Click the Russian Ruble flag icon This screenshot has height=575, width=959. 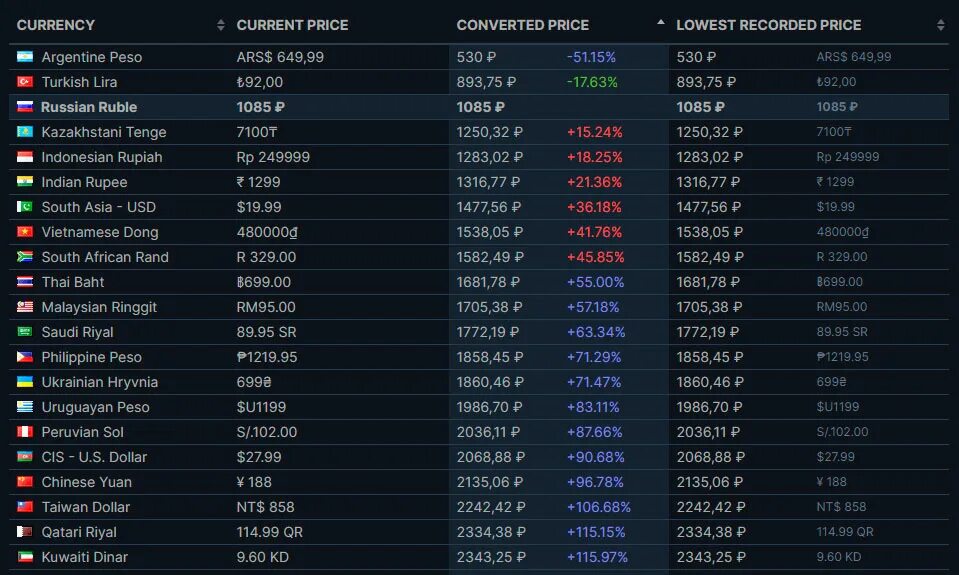coord(24,107)
